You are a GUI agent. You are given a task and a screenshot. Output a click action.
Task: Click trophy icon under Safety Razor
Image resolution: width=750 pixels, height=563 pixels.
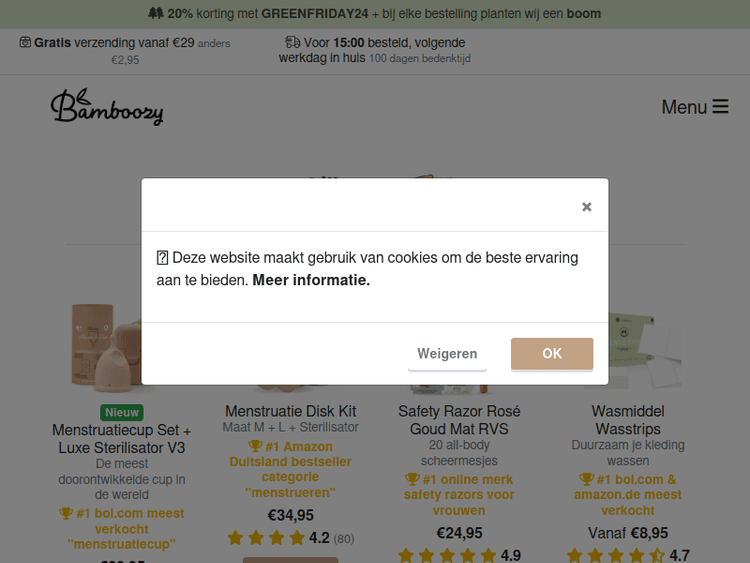tap(412, 479)
